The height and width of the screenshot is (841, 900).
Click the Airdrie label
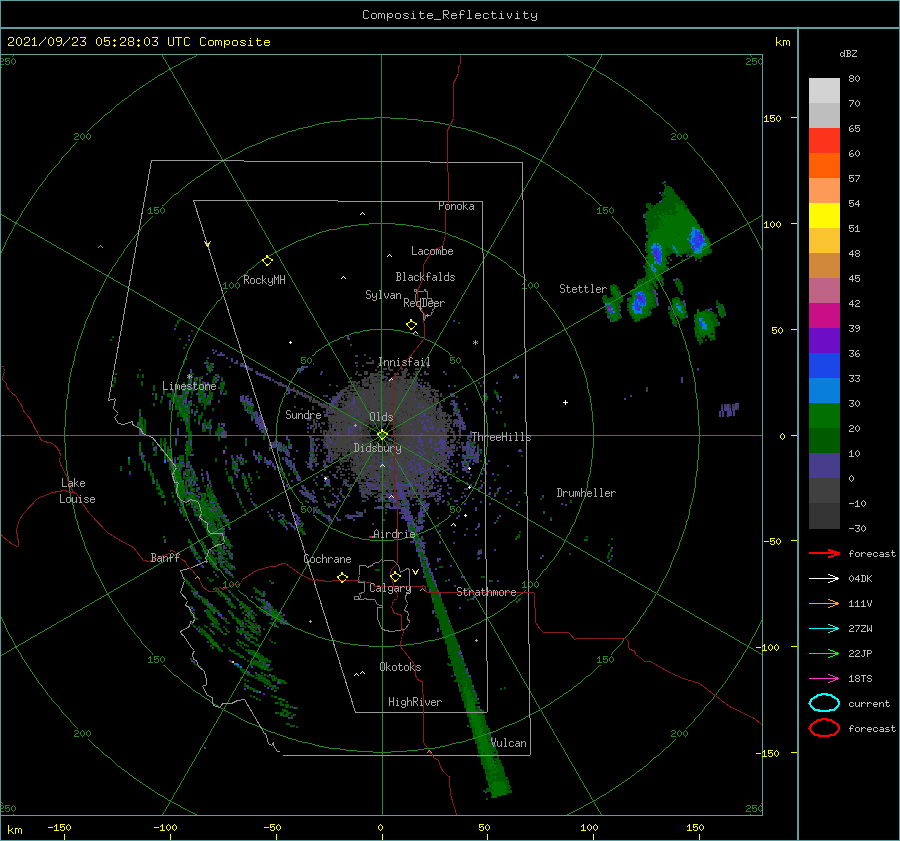pos(394,534)
